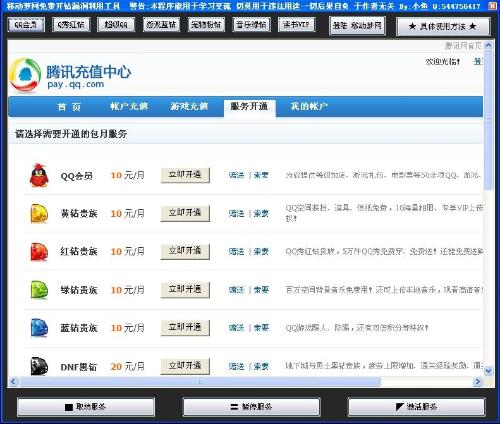Click the 20 元/月 price text
The image size is (500, 424).
point(128,366)
